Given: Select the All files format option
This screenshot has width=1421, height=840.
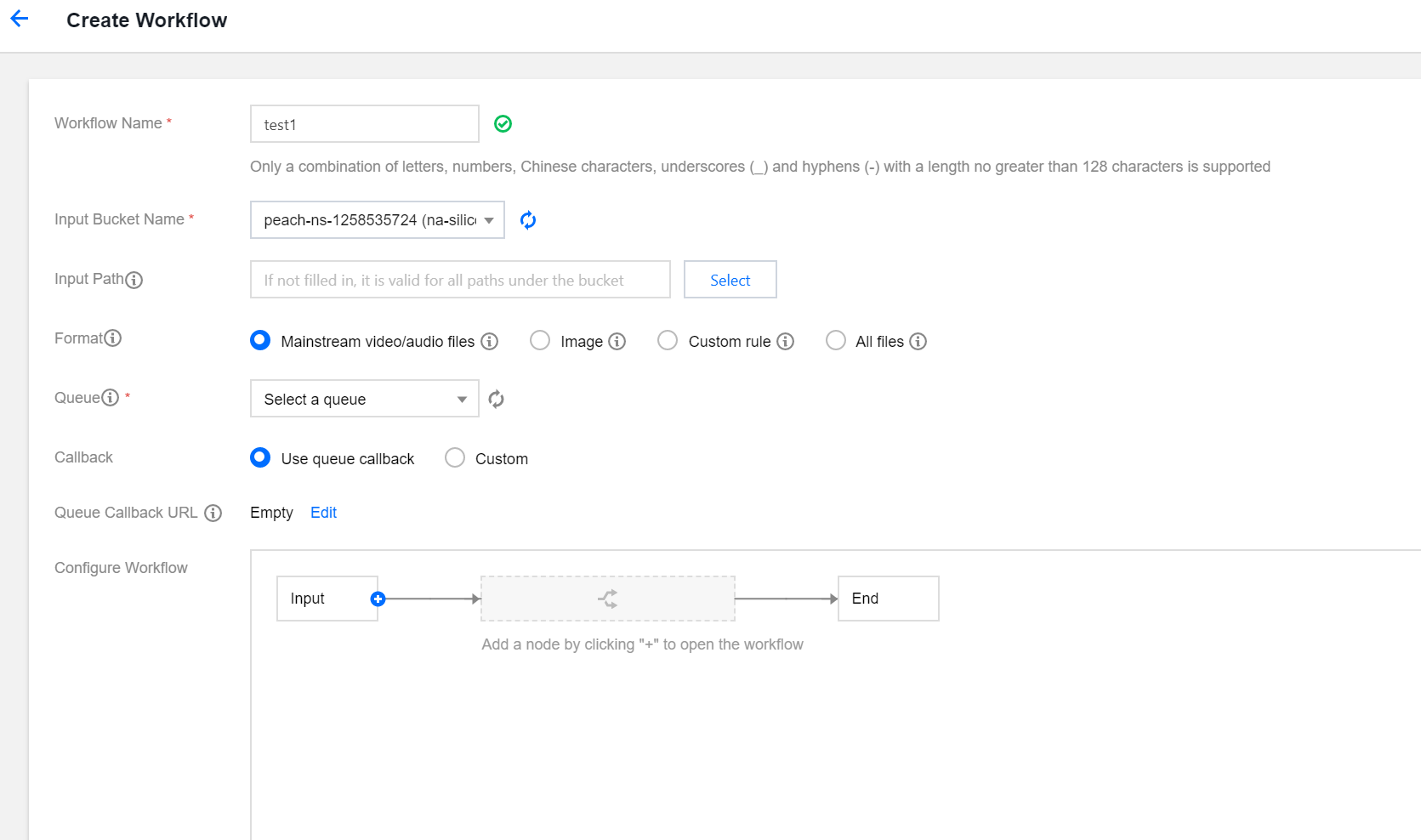Looking at the screenshot, I should tap(836, 341).
